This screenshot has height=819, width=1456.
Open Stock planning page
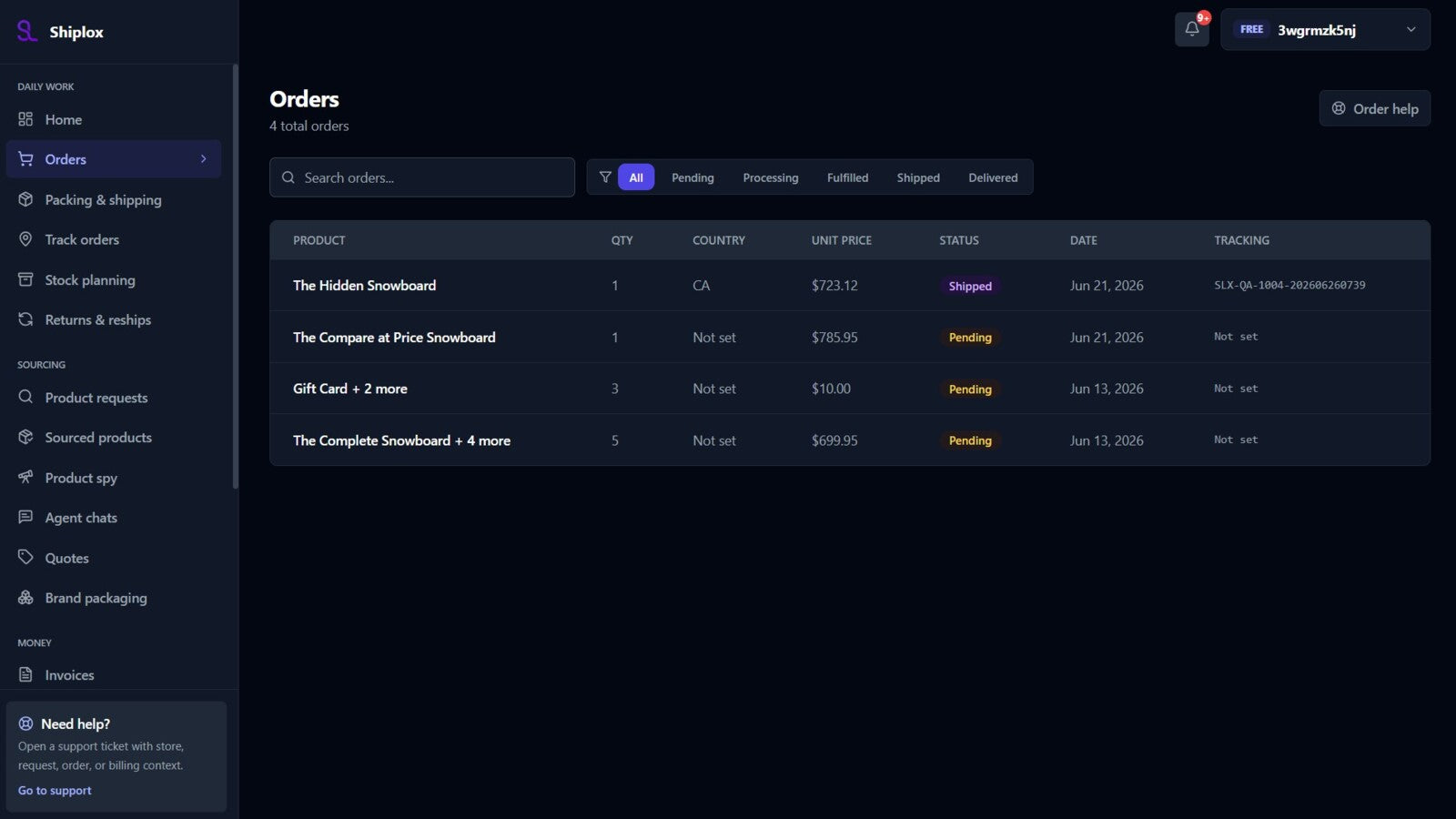click(x=114, y=279)
